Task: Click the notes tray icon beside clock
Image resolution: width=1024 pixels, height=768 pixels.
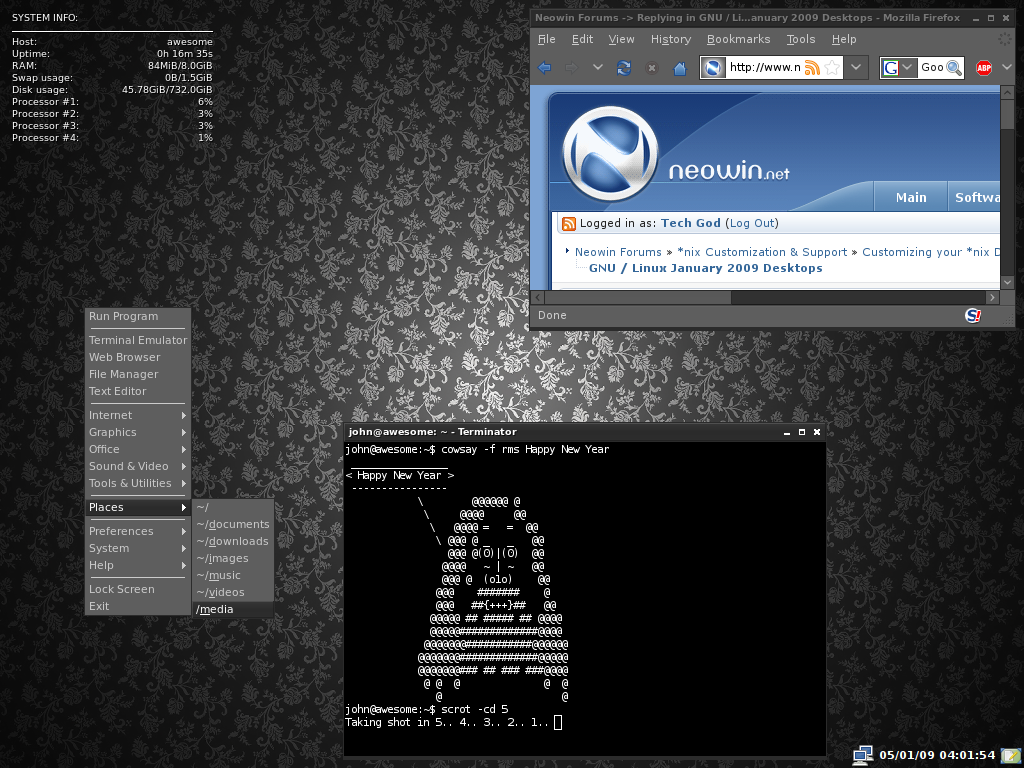Action: [1011, 755]
